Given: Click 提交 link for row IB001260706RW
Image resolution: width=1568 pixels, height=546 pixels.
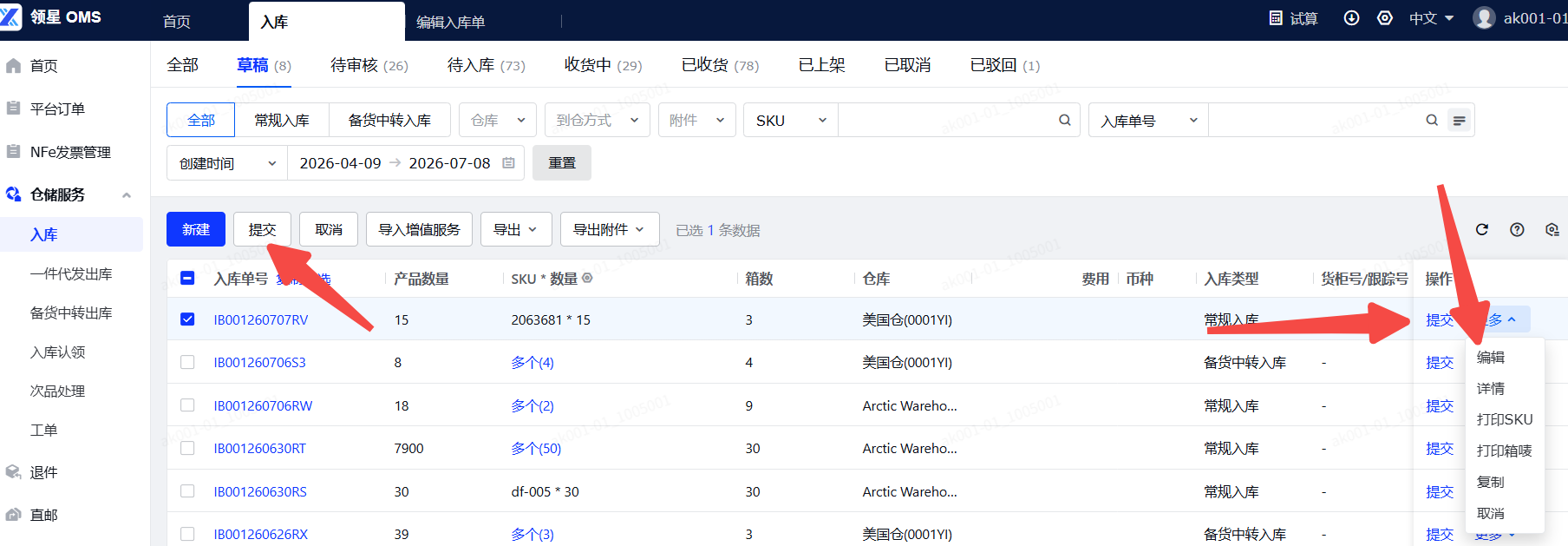Looking at the screenshot, I should [x=1440, y=405].
